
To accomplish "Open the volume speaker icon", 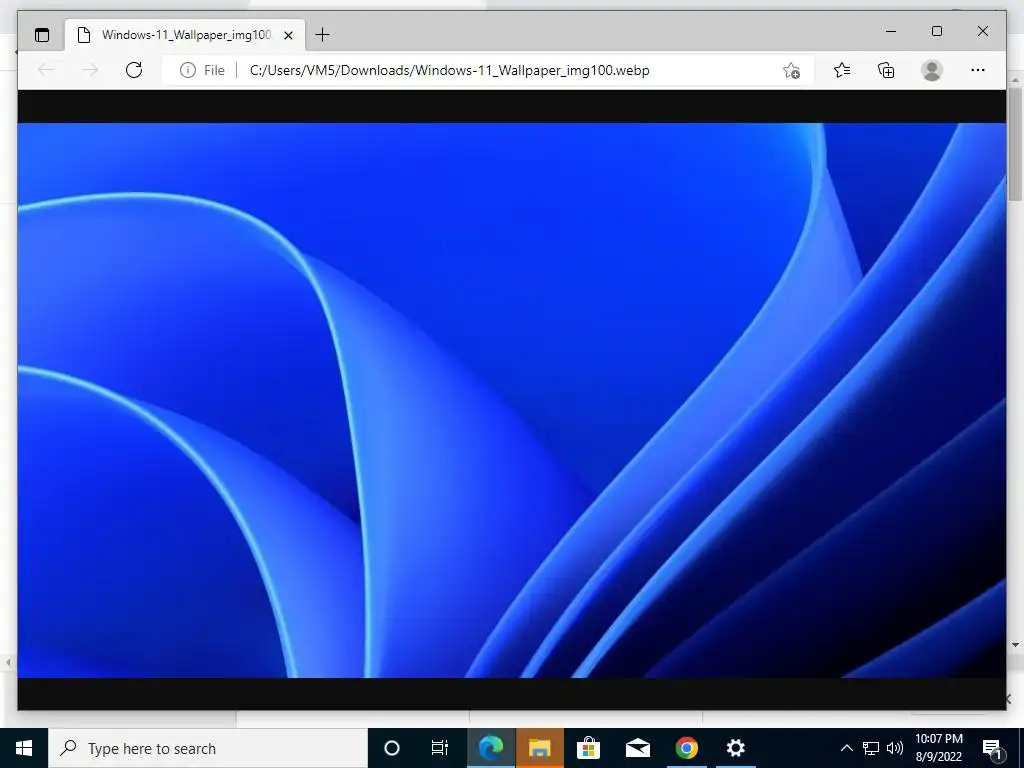I will pos(895,748).
